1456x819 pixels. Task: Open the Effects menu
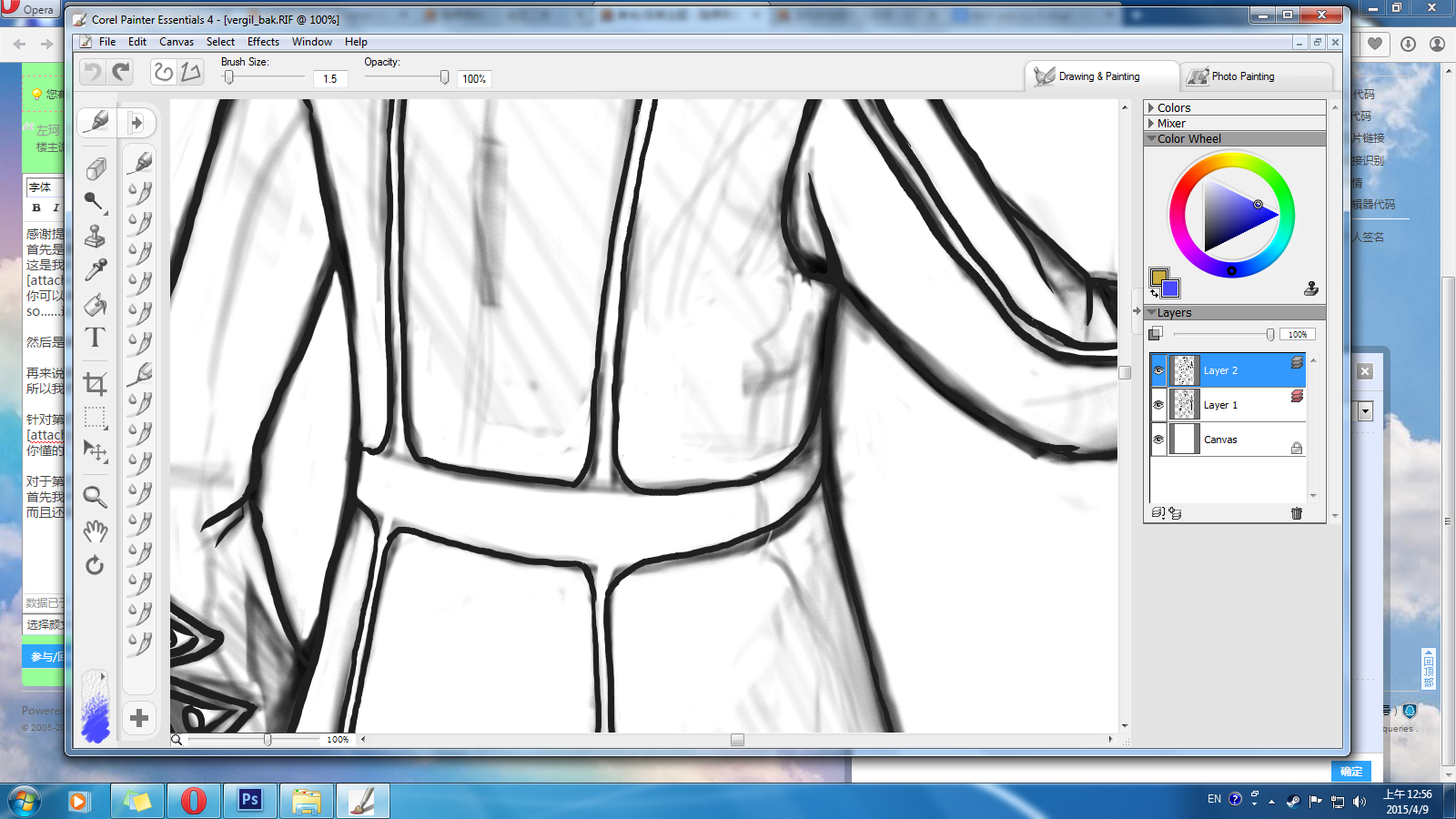click(263, 42)
